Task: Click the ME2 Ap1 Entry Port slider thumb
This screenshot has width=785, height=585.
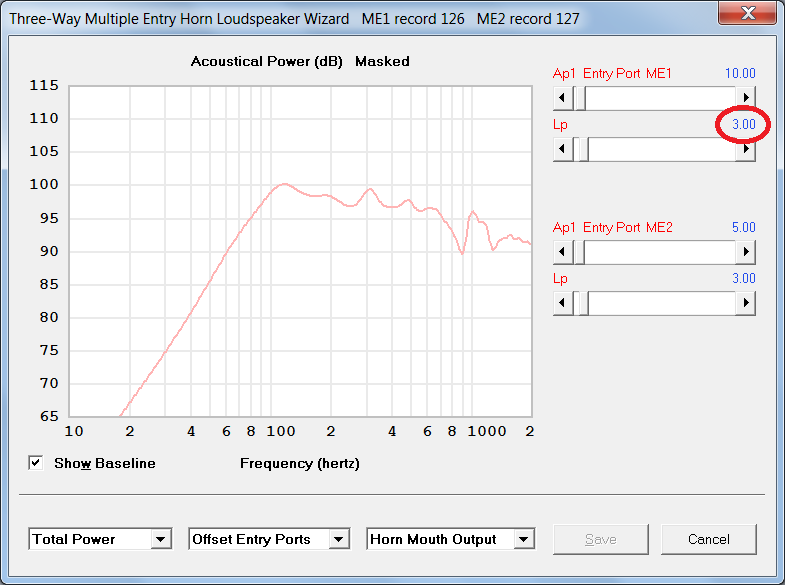Action: [579, 252]
